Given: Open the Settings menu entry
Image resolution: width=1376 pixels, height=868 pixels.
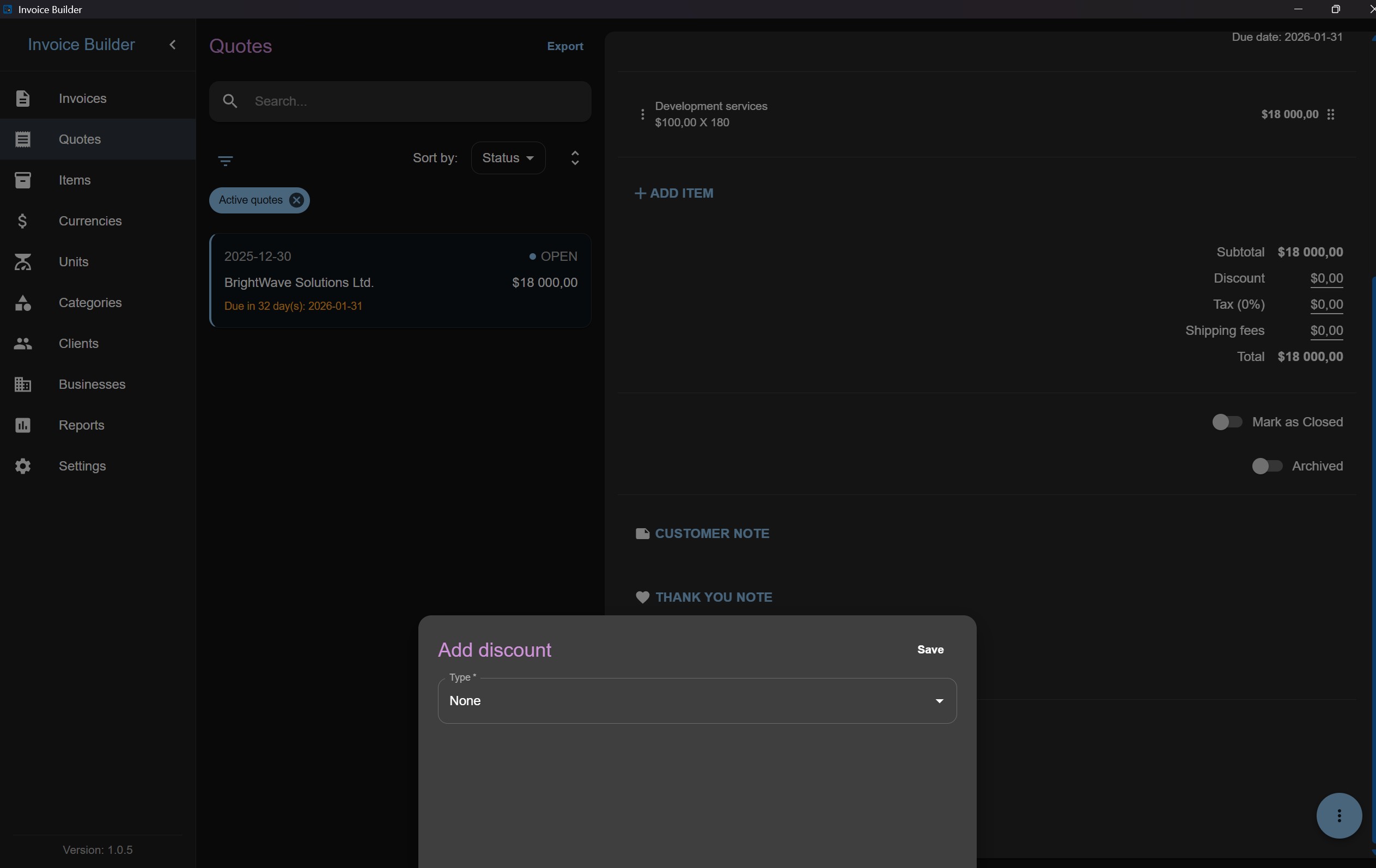Looking at the screenshot, I should pos(98,466).
